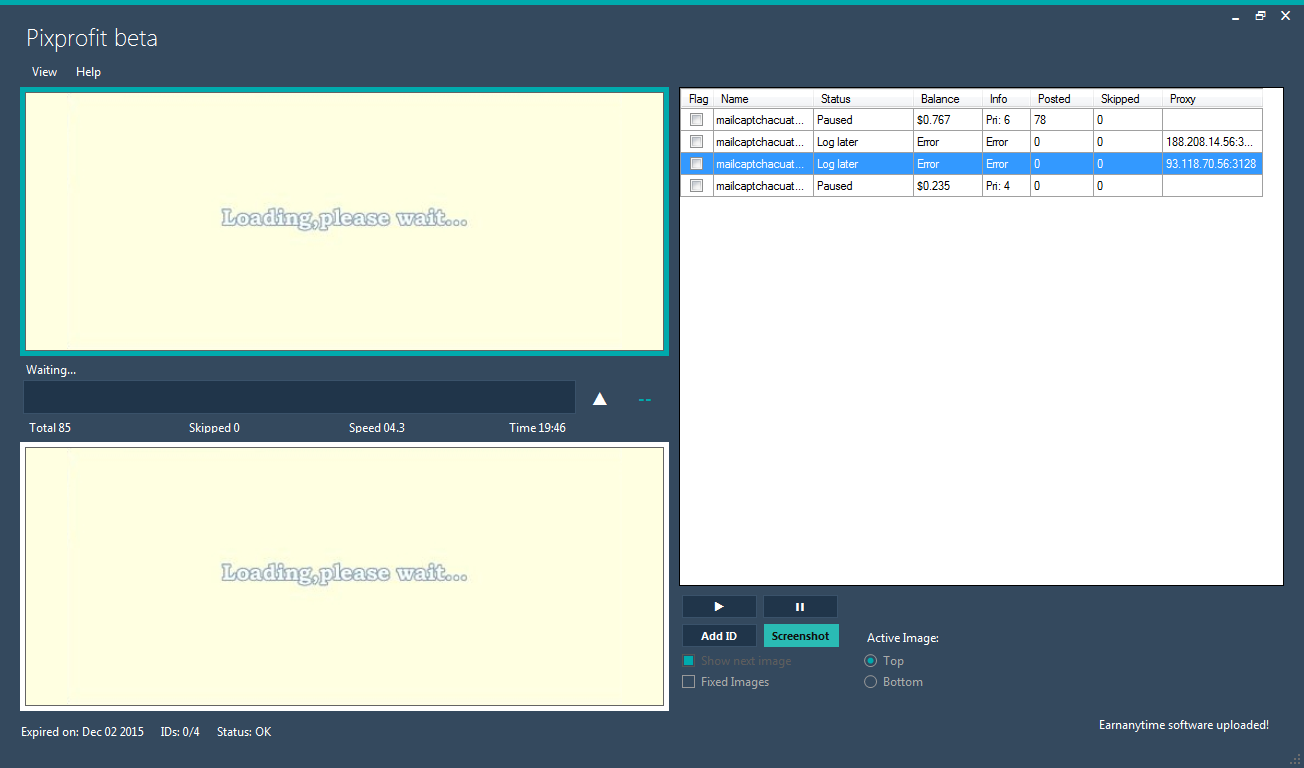Tick the flag checkbox for the $0.767 account
The width and height of the screenshot is (1304, 768).
coord(696,120)
